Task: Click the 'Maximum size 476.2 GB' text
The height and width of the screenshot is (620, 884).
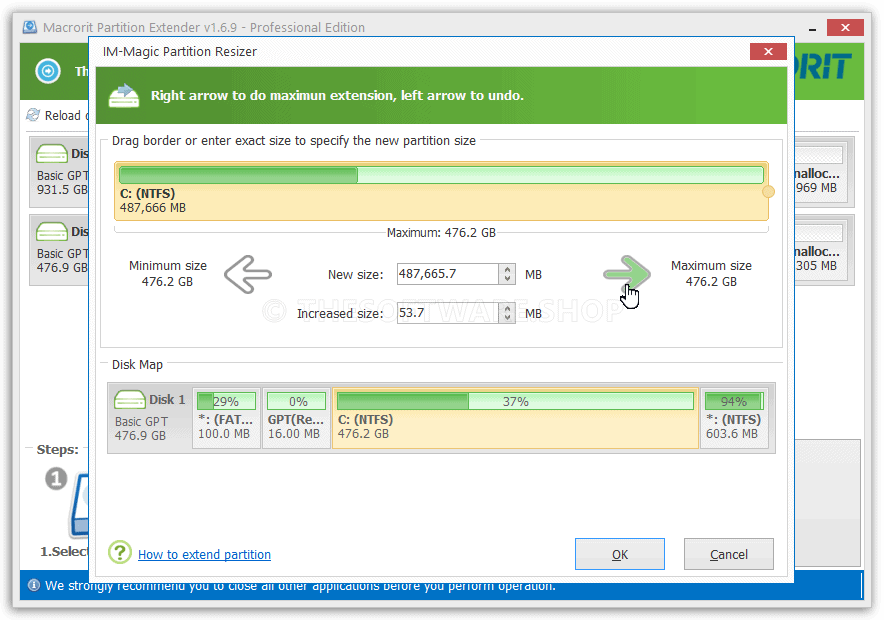Action: [711, 273]
